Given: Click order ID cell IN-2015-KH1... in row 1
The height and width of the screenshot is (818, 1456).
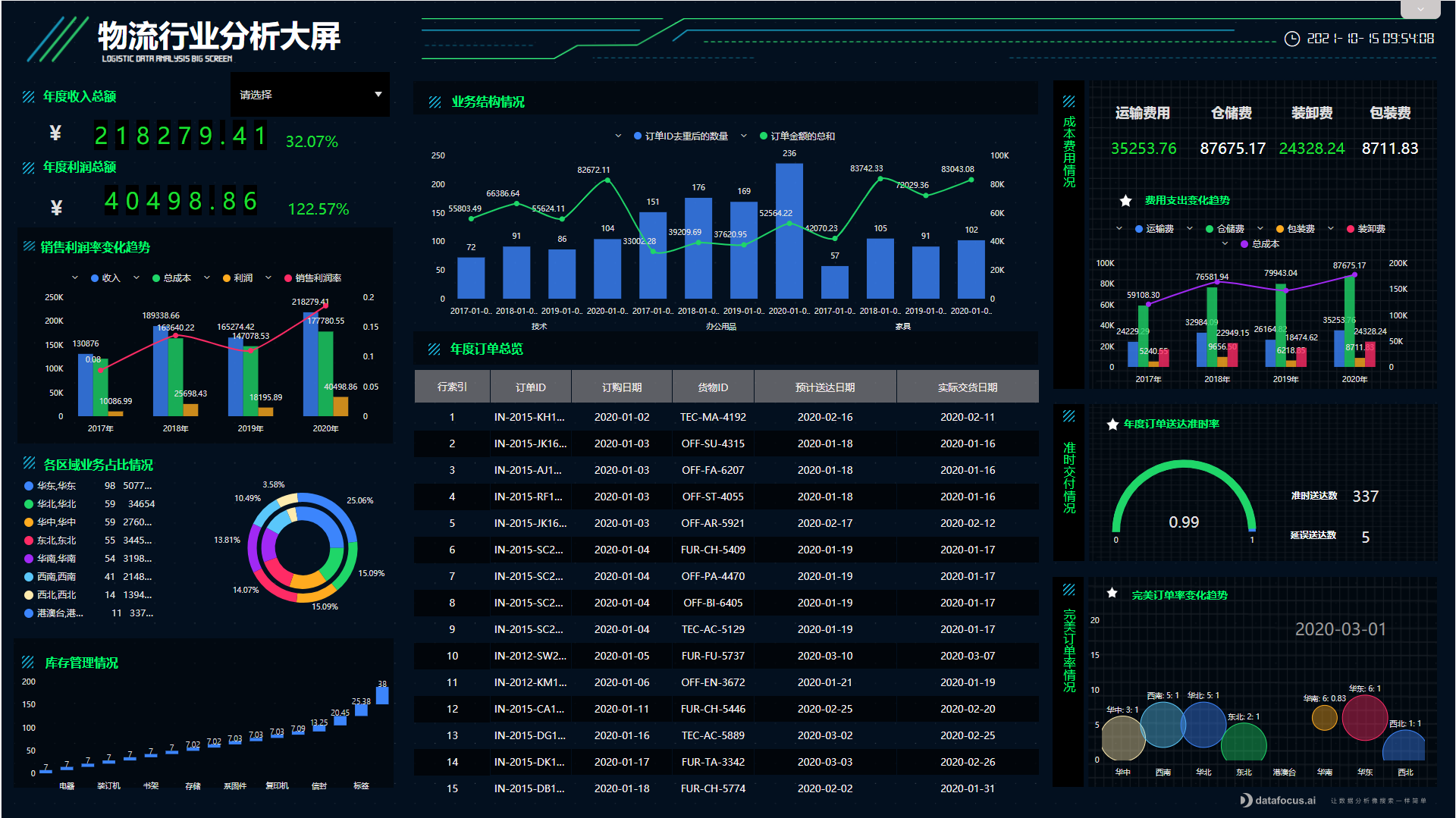Looking at the screenshot, I should point(529,417).
